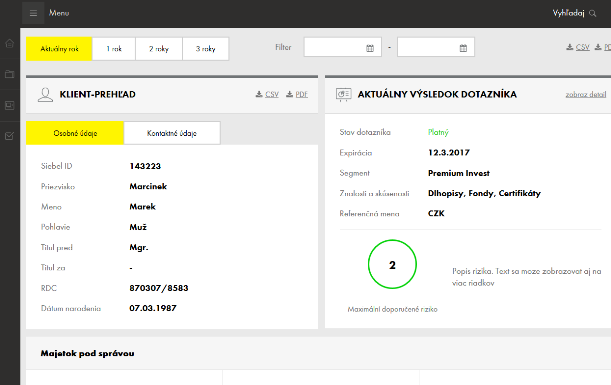Click the KLIENT-PREHĽAD heading
Screen dimensions: 611x385
[97, 94]
